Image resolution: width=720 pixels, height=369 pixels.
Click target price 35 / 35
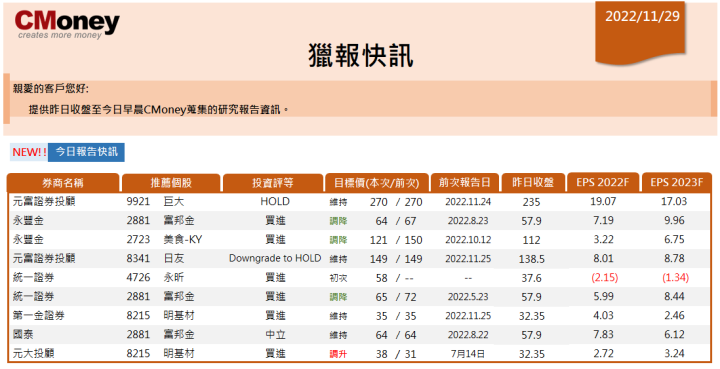396,316
